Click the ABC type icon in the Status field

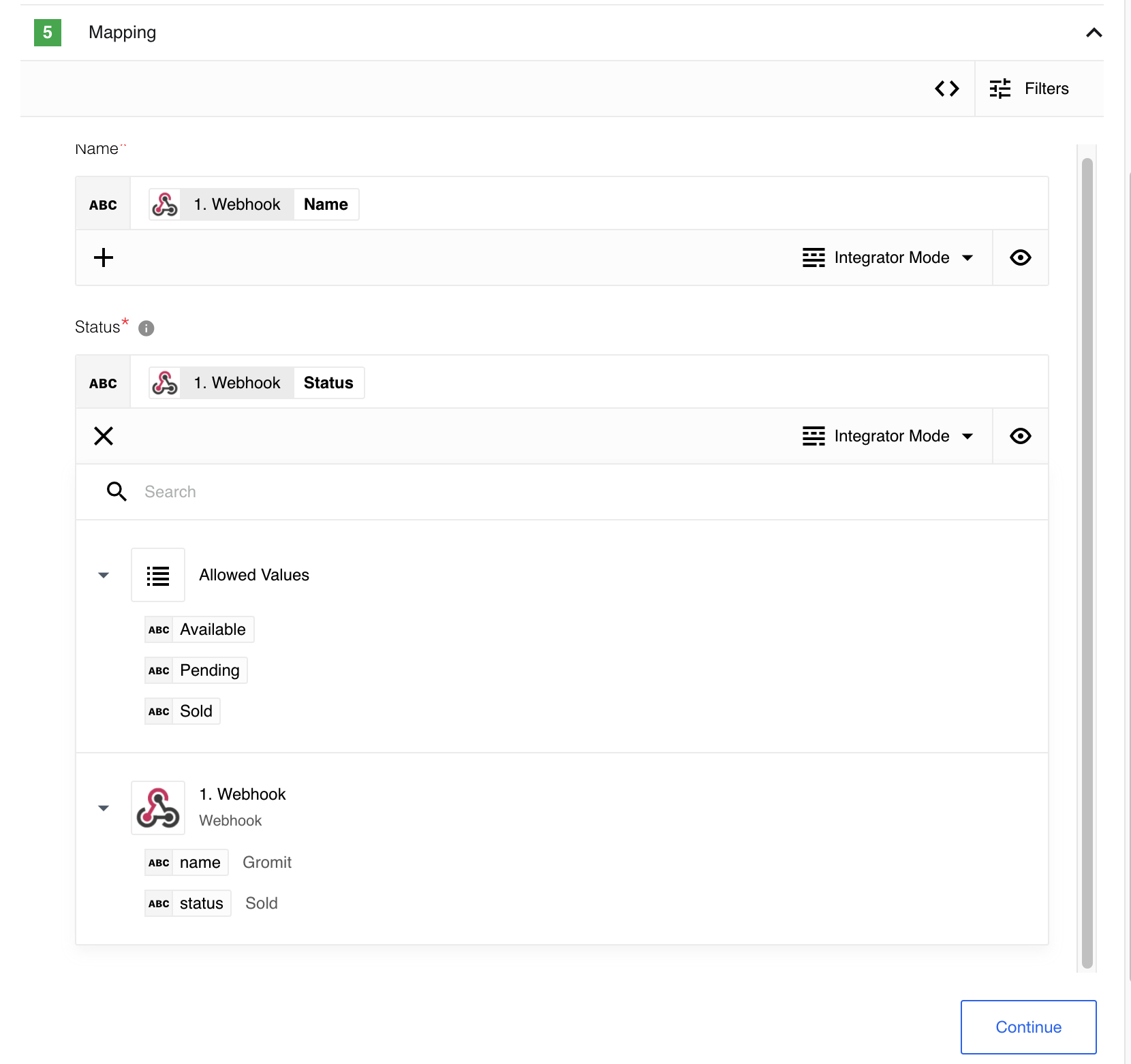(103, 383)
